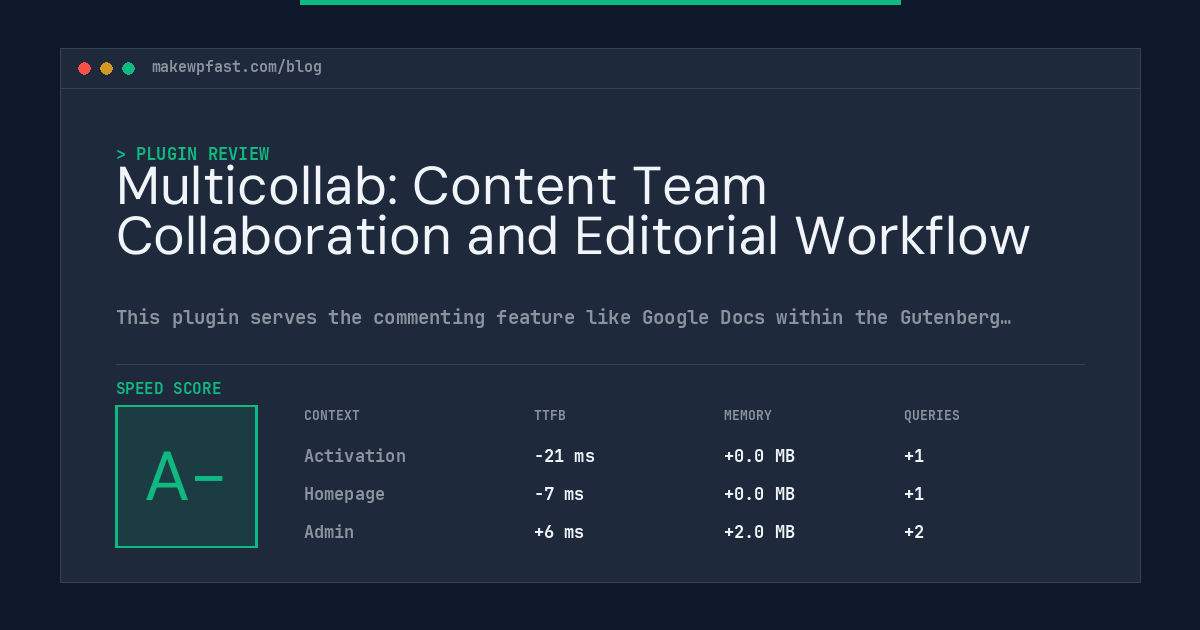Click the Admin queries value +2
This screenshot has height=630, width=1200.
tap(914, 532)
